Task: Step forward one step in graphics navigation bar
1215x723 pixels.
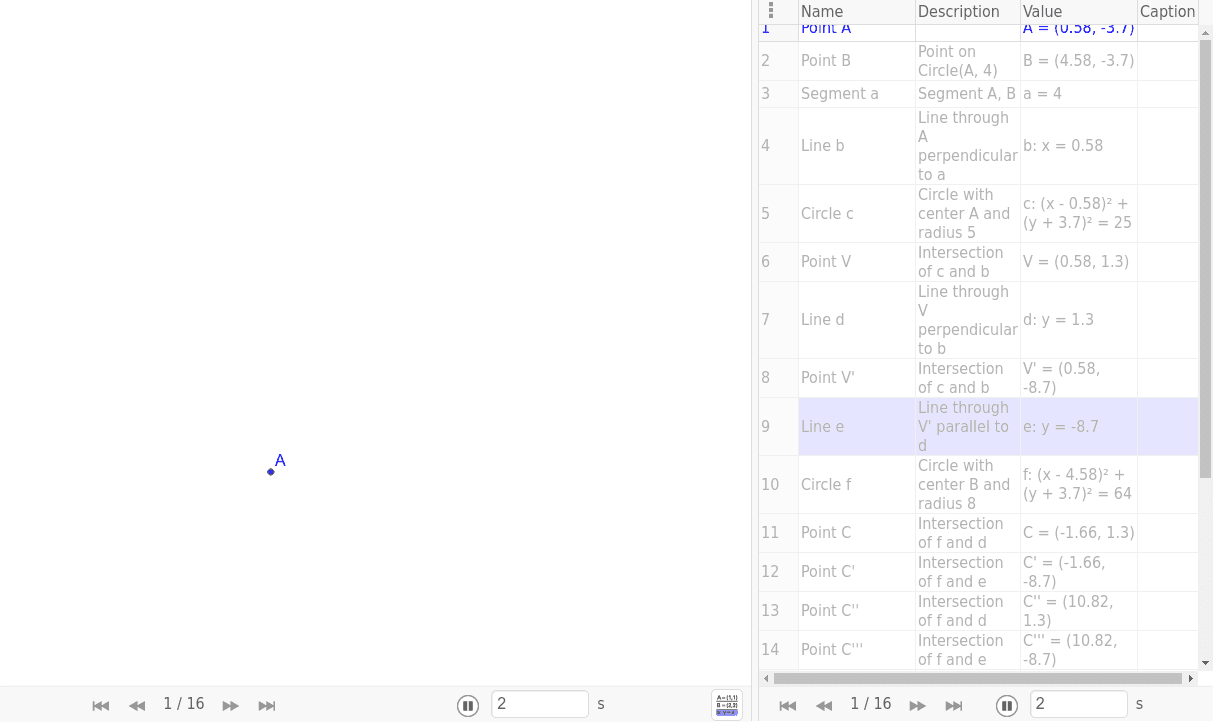Action: (x=231, y=706)
